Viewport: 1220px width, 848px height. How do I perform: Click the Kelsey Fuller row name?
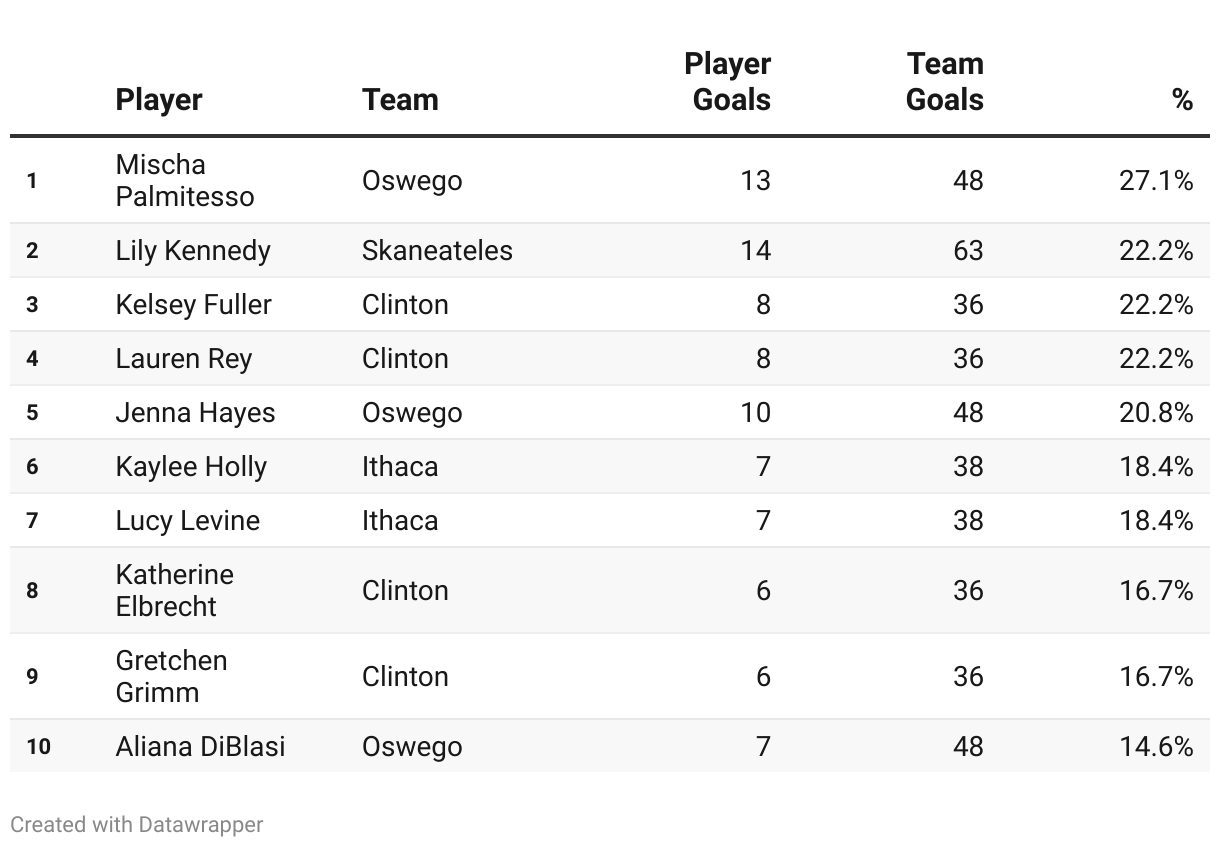pyautogui.click(x=194, y=304)
